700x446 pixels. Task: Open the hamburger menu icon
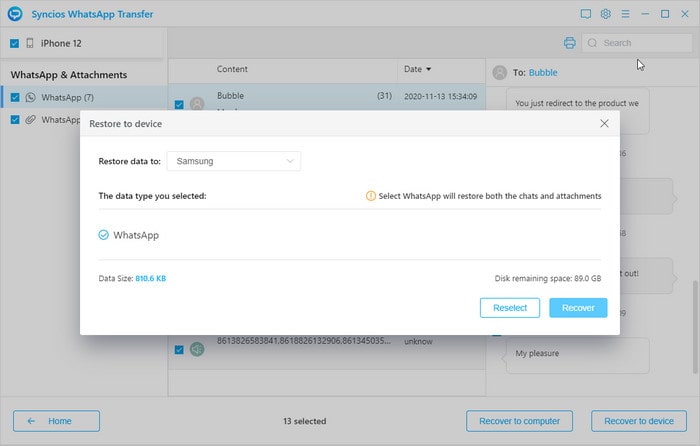625,14
